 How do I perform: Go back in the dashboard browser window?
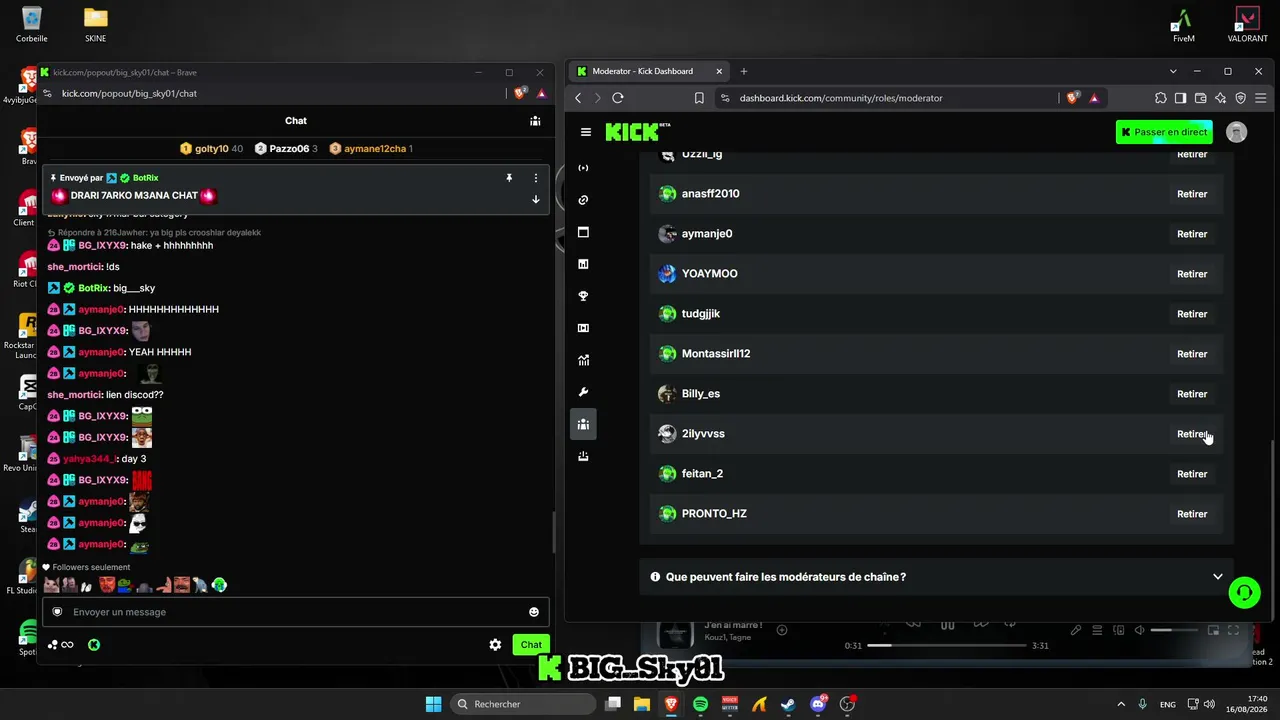pyautogui.click(x=578, y=98)
